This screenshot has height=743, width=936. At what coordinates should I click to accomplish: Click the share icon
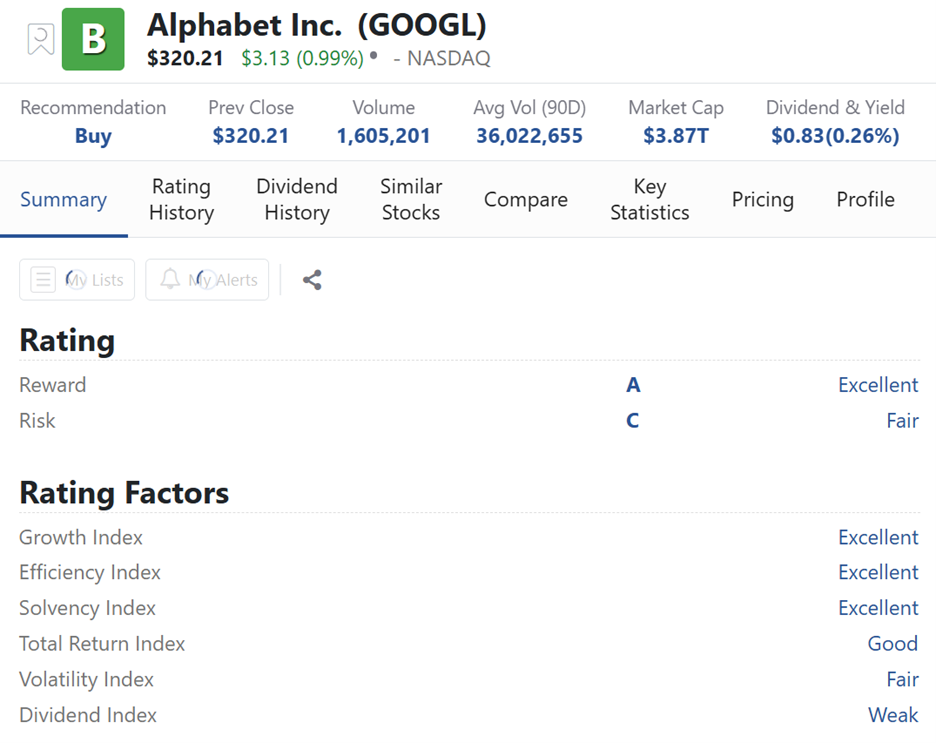[312, 280]
